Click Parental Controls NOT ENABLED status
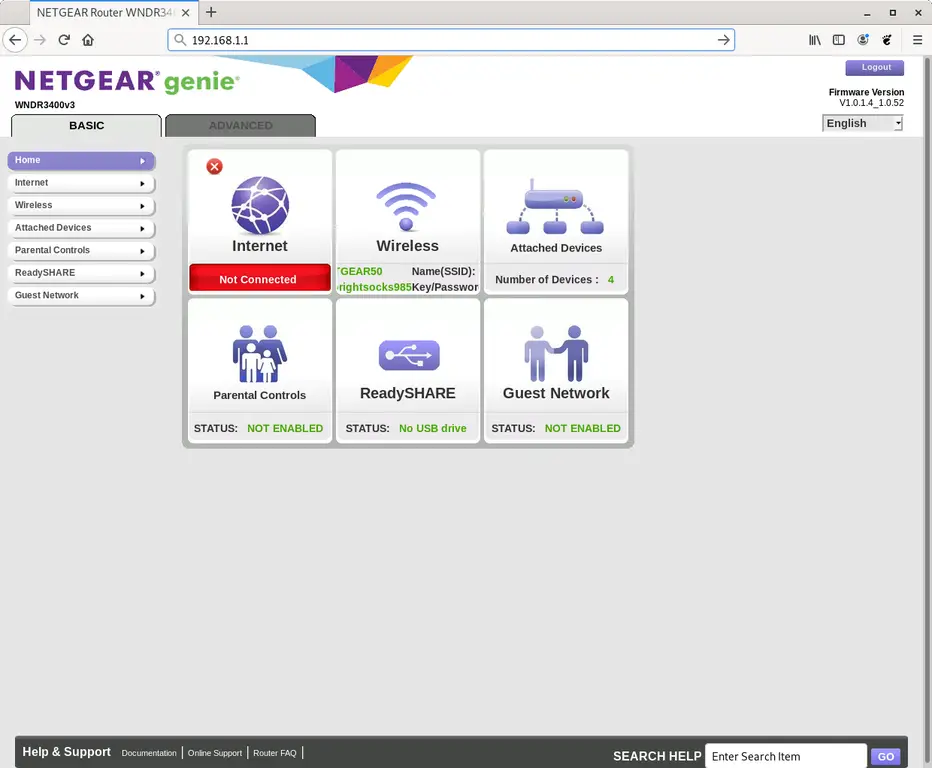 (285, 428)
